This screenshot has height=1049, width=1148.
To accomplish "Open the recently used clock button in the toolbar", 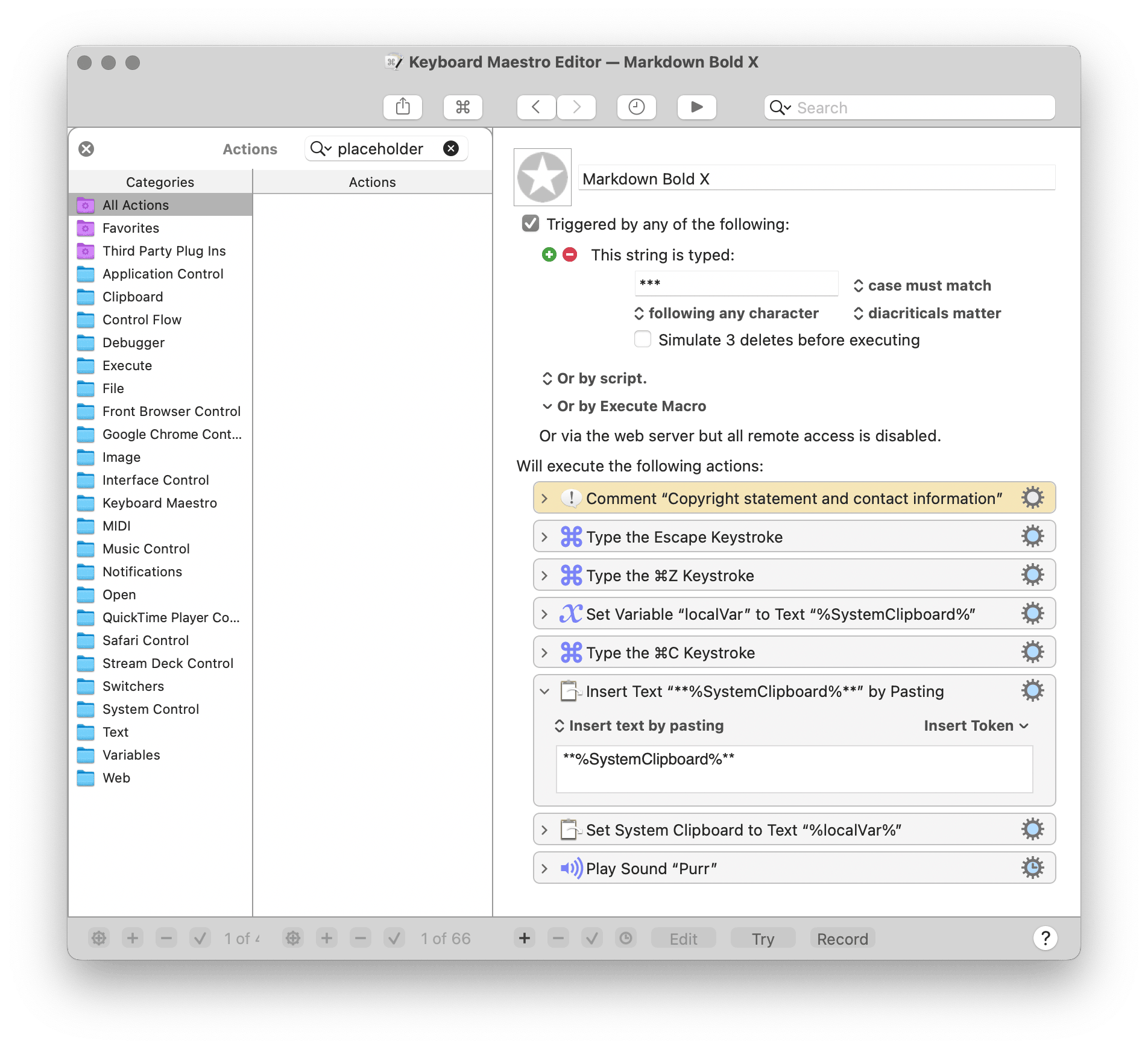I will (x=637, y=107).
